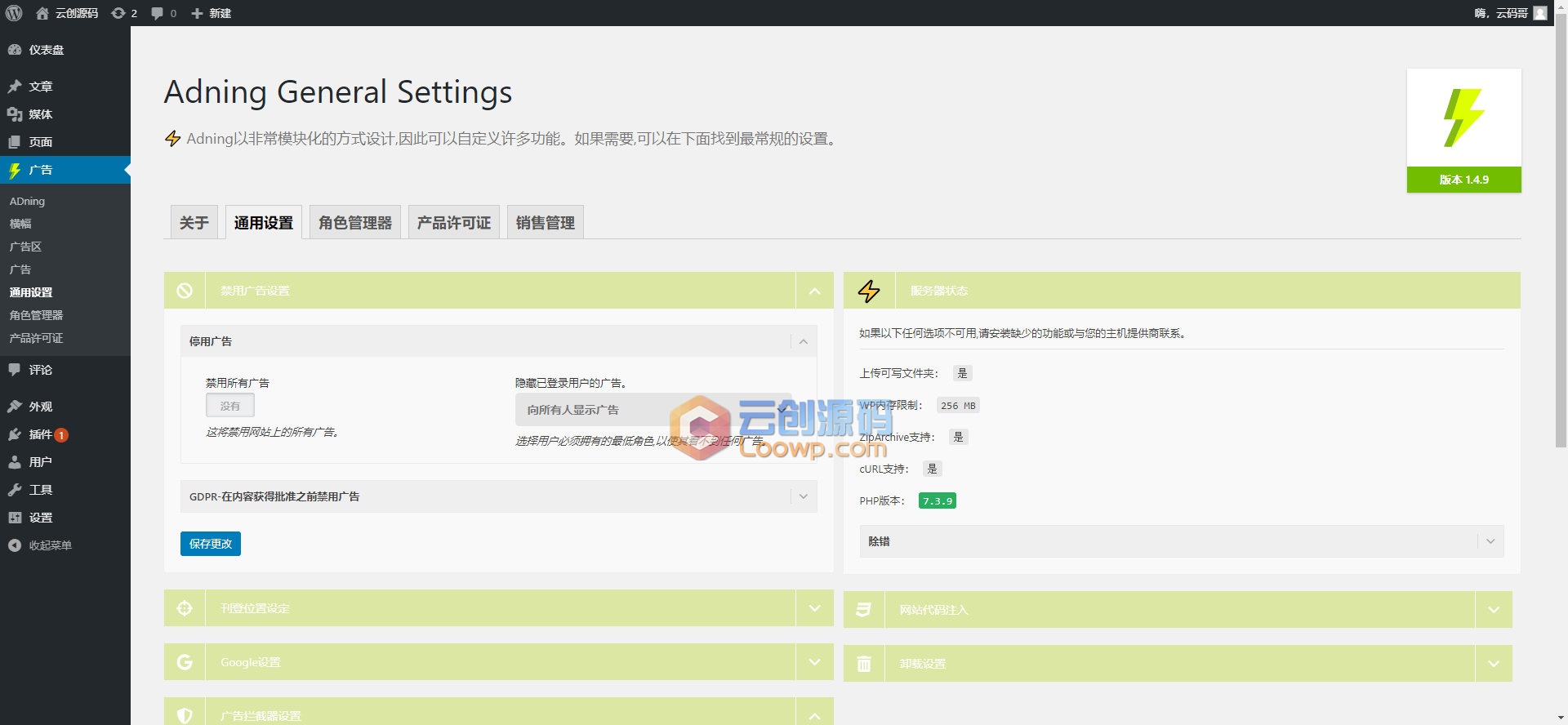Expand the 除错 debug section
Viewport: 1568px width, 725px height.
pyautogui.click(x=1490, y=541)
